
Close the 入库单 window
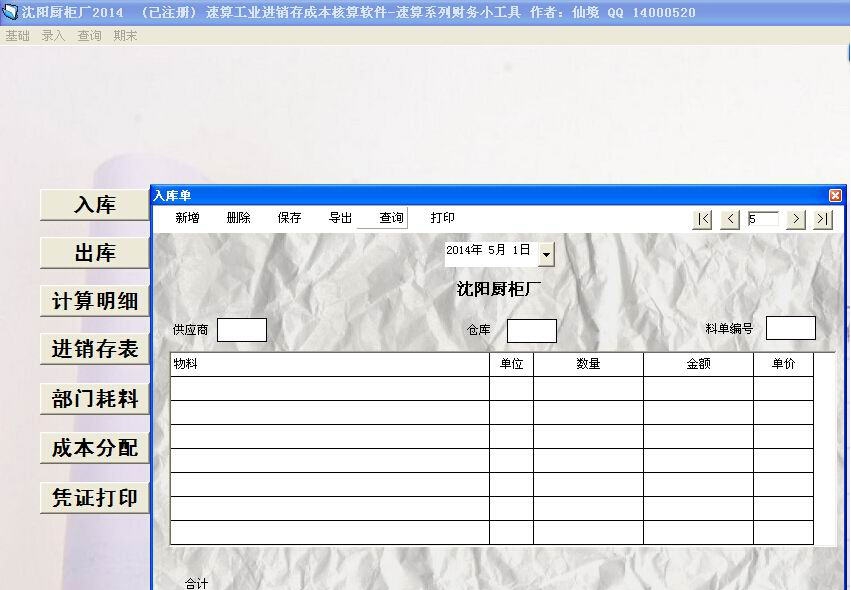(835, 195)
